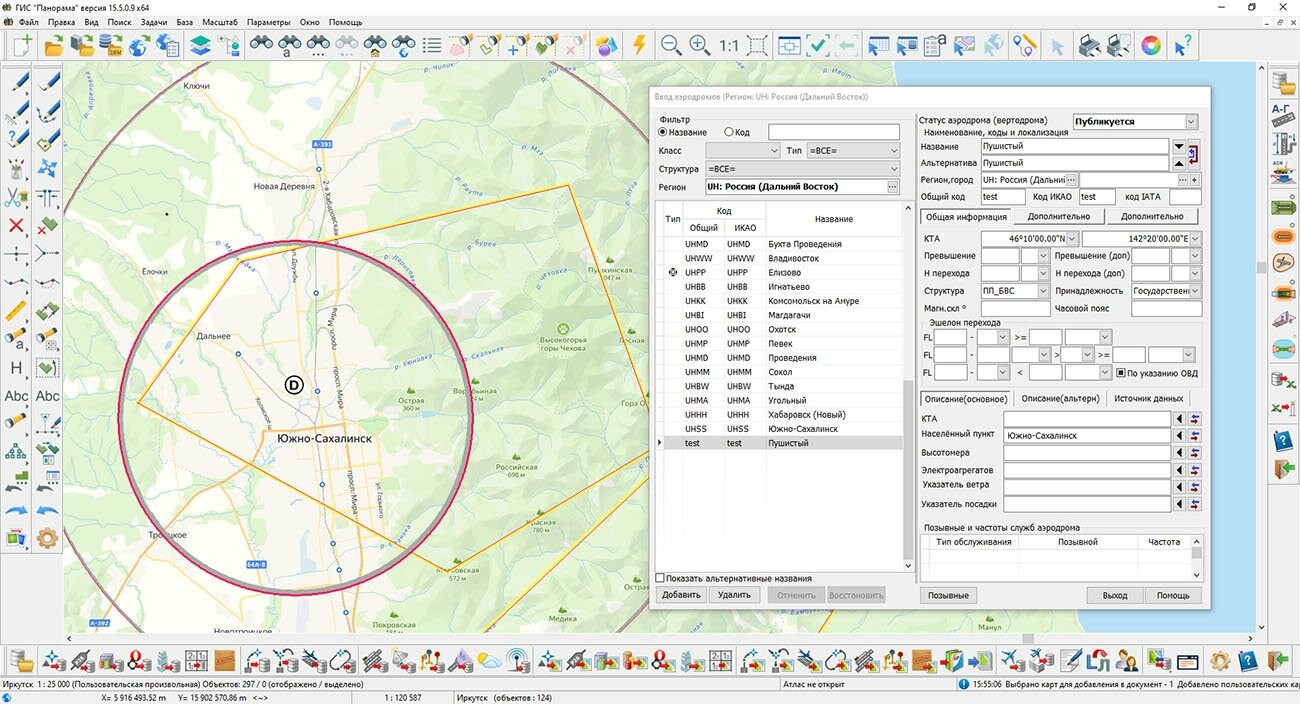Select the 'Южно-Сахалинск' row in airport list
Screen dimensions: 1300x704
click(802, 429)
